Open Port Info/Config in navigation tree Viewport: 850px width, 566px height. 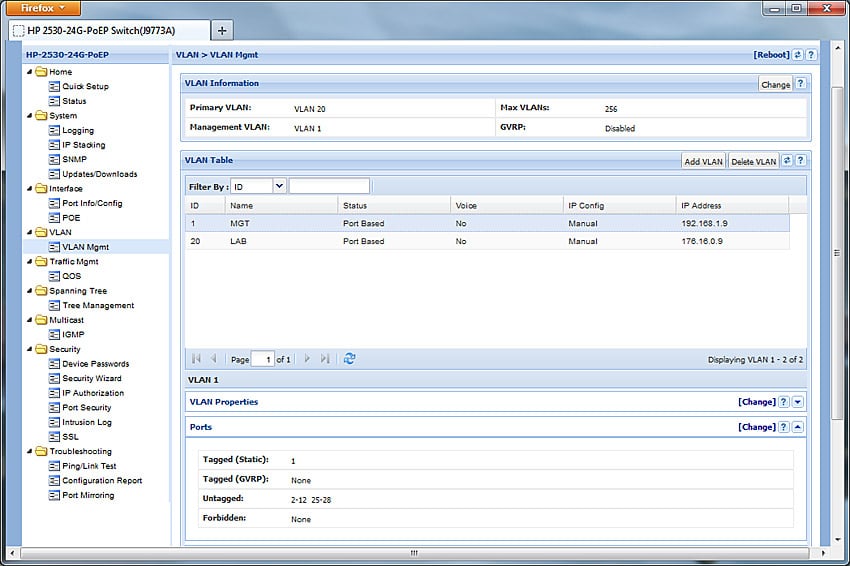92,203
